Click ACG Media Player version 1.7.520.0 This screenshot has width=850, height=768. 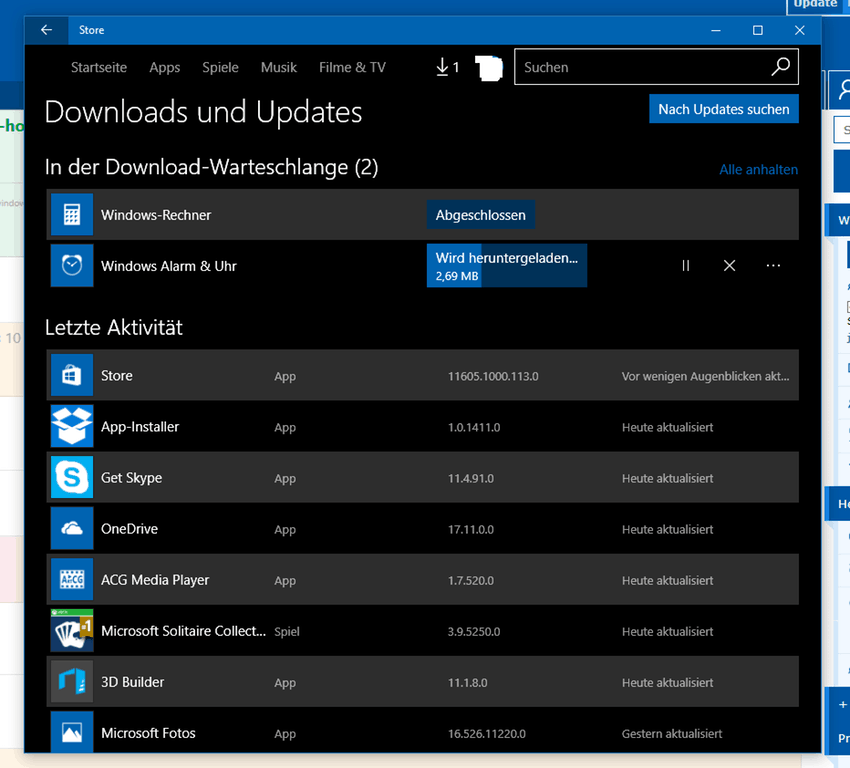pyautogui.click(x=471, y=580)
